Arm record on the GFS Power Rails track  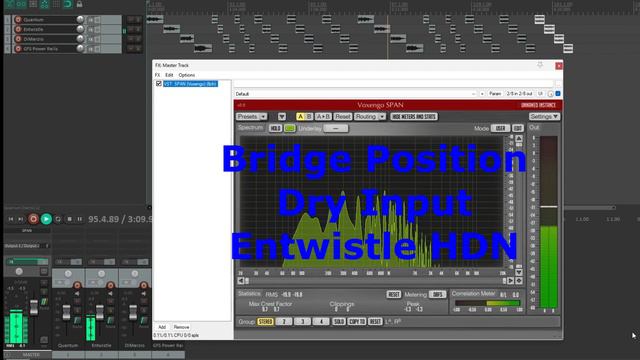click(x=18, y=49)
